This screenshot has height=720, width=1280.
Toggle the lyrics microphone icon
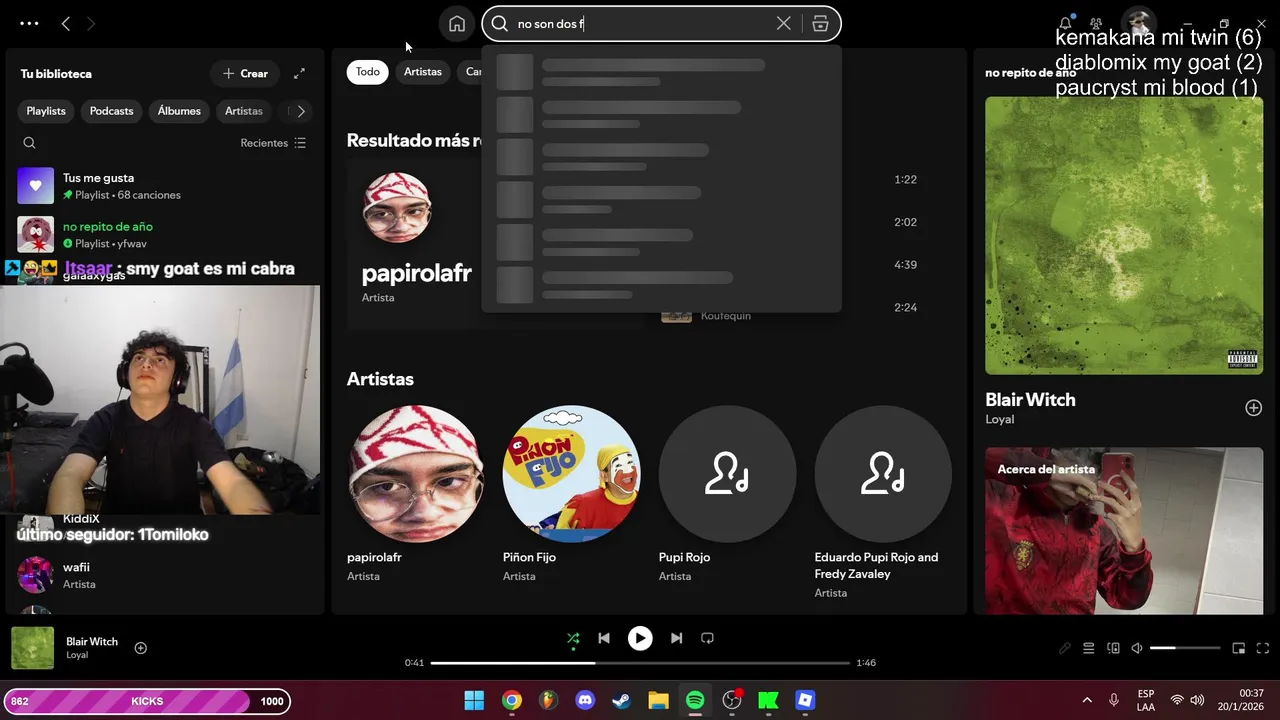point(1065,648)
